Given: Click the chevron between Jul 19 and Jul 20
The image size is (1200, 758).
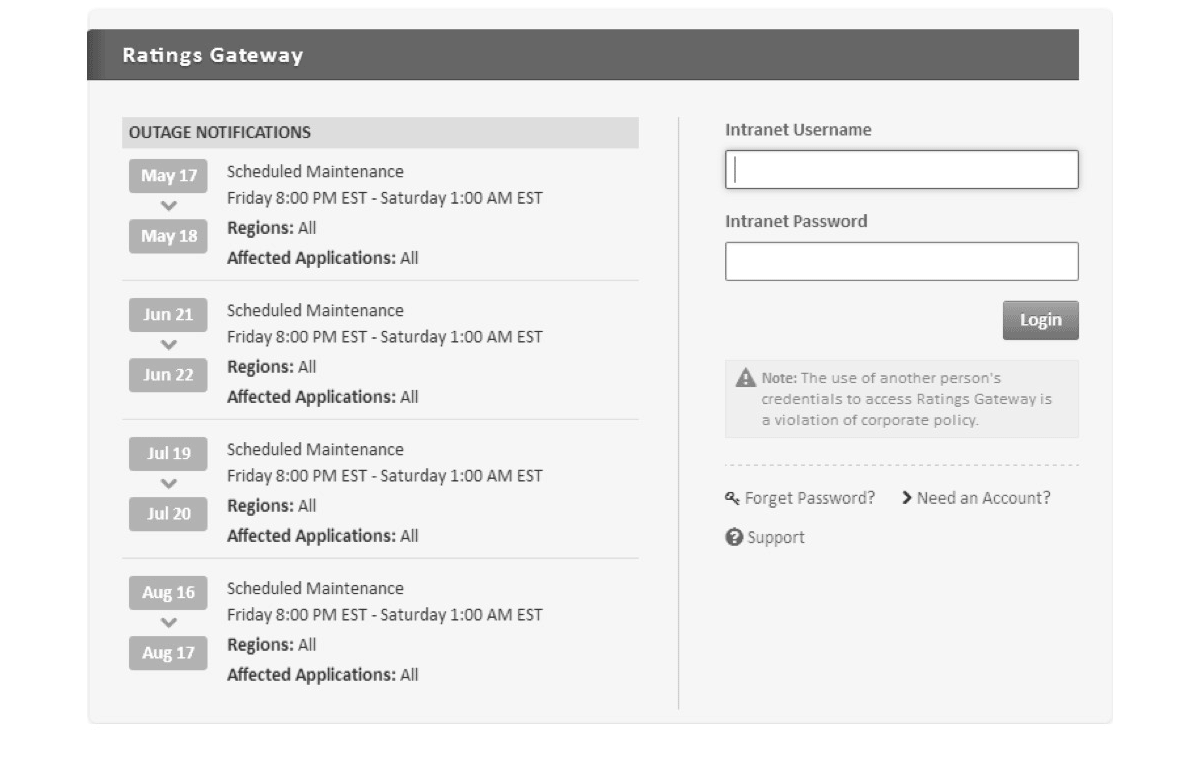Looking at the screenshot, I should pos(168,484).
